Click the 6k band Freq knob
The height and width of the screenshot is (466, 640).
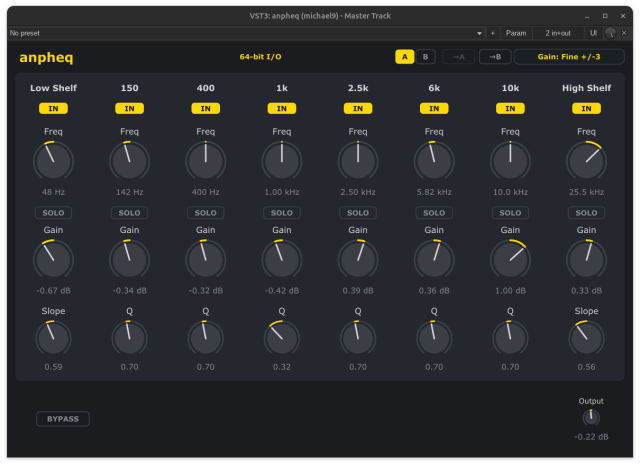434,161
